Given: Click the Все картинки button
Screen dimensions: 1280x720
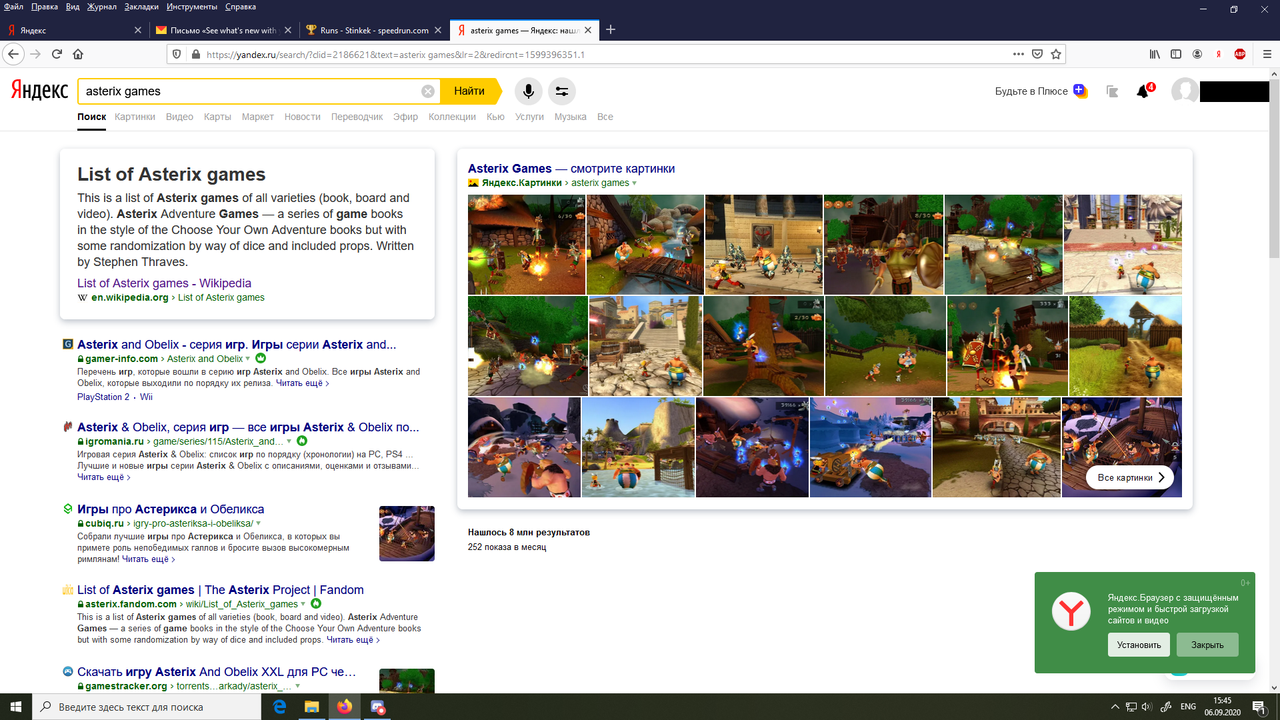Looking at the screenshot, I should 1131,478.
